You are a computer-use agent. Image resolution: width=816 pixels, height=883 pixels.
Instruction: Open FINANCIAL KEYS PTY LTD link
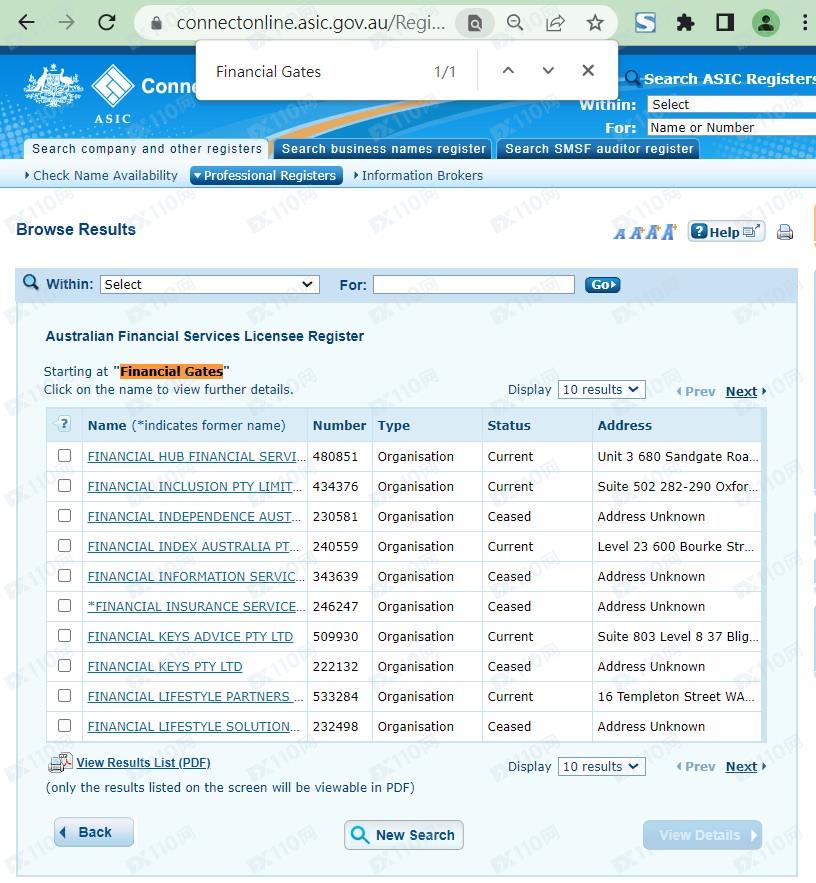[165, 667]
